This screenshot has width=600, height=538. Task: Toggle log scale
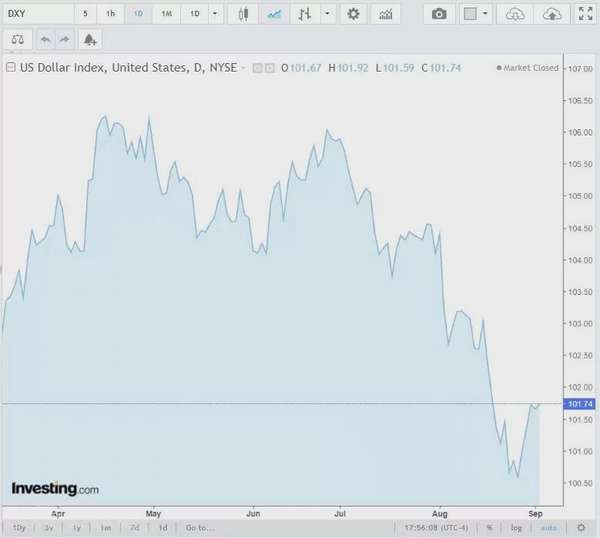516,528
